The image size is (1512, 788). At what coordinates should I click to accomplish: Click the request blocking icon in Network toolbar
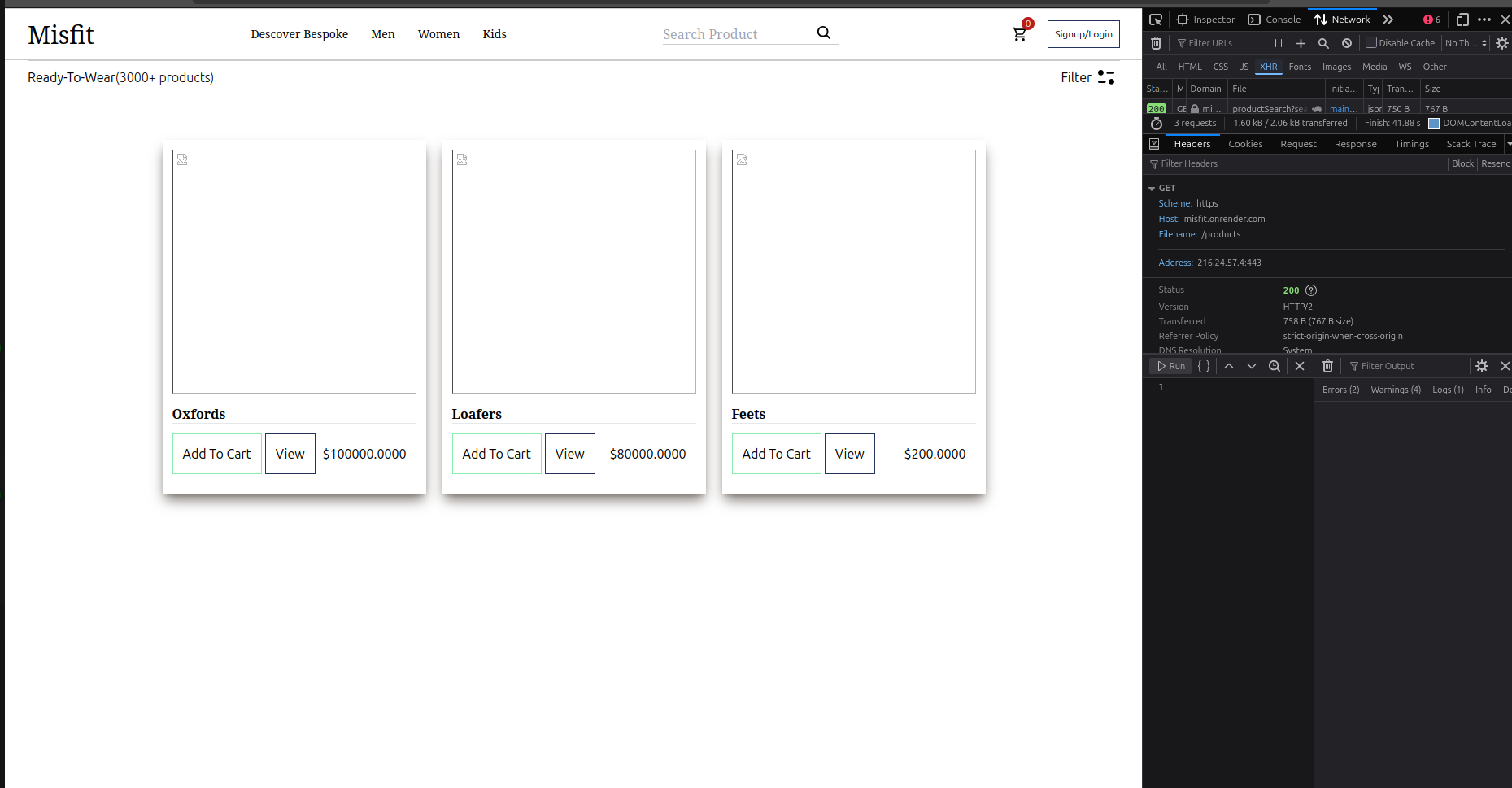point(1347,43)
